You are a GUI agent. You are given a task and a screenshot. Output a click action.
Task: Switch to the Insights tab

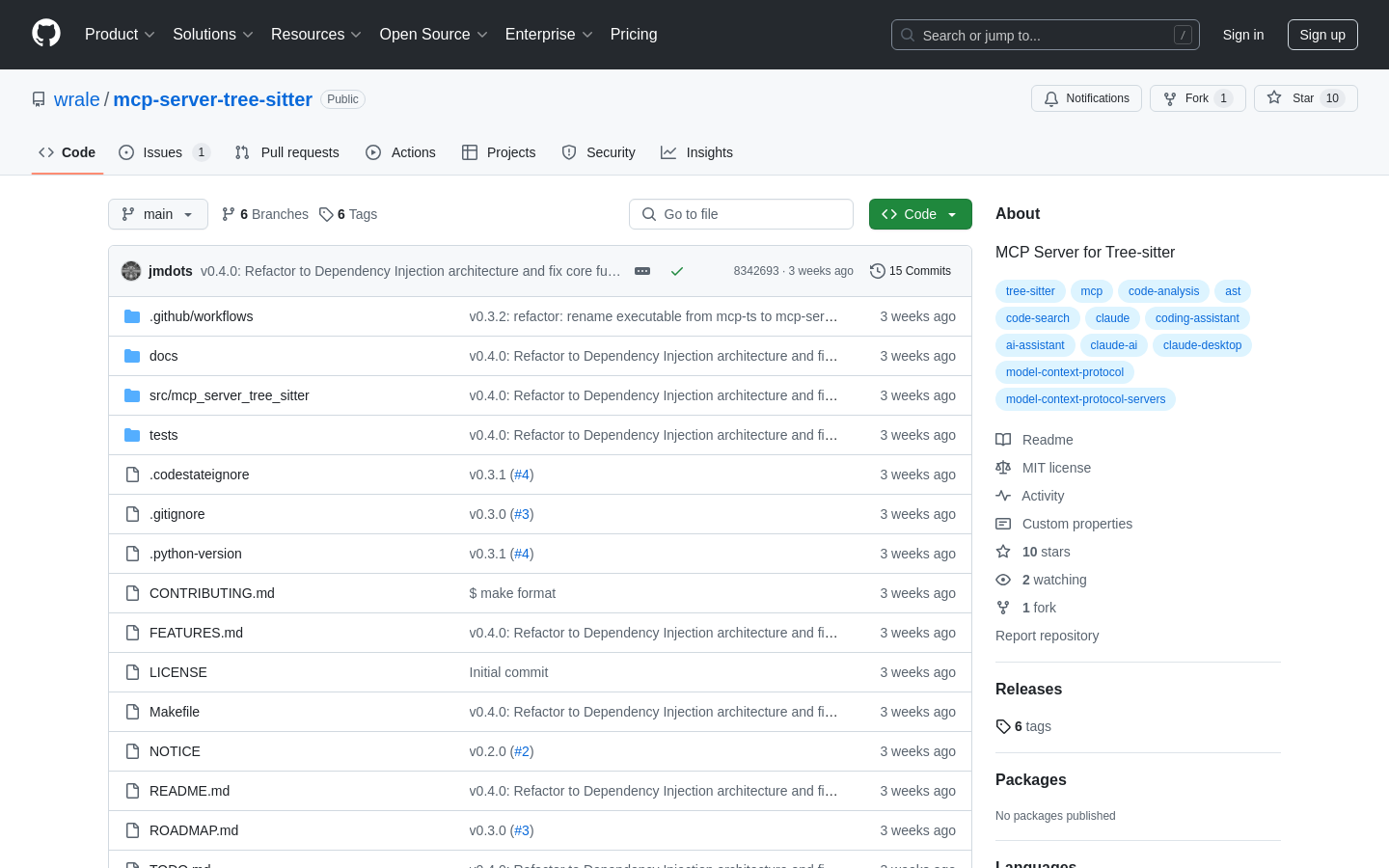(x=697, y=152)
